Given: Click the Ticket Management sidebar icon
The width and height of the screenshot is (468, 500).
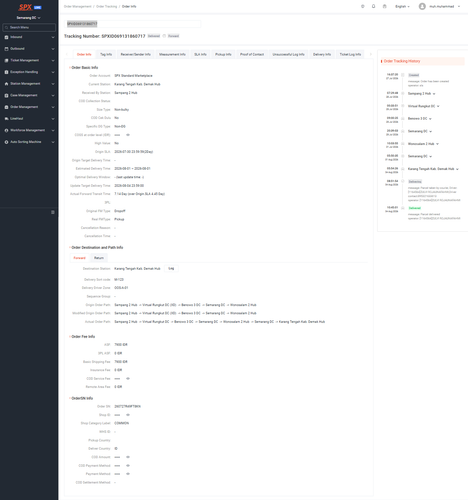Looking at the screenshot, I should [6, 61].
